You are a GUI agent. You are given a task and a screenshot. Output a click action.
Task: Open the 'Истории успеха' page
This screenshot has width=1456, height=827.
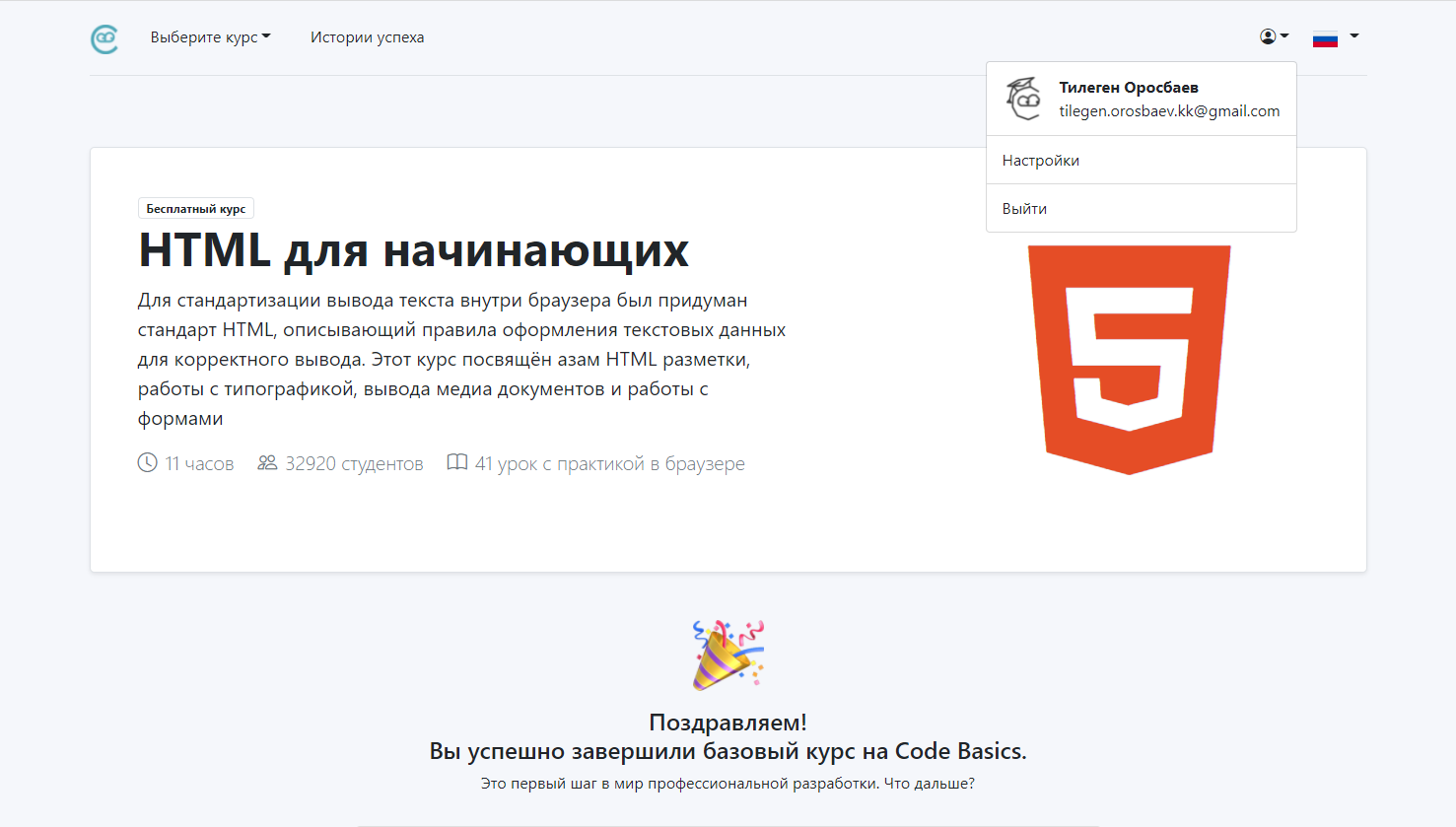point(367,37)
